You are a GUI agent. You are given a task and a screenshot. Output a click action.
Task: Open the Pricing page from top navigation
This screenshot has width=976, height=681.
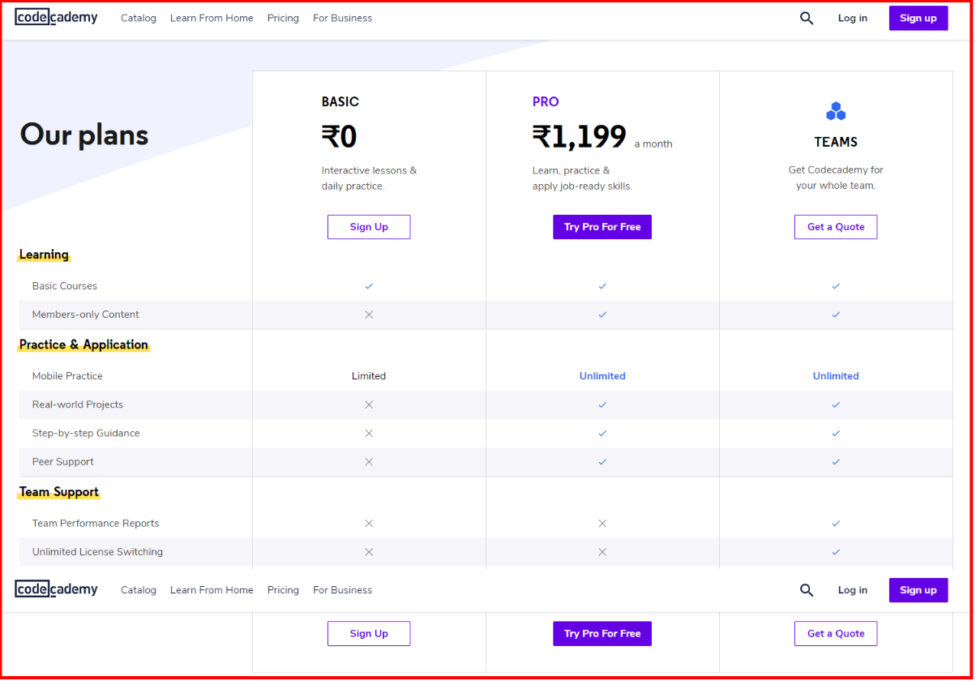pyautogui.click(x=283, y=18)
